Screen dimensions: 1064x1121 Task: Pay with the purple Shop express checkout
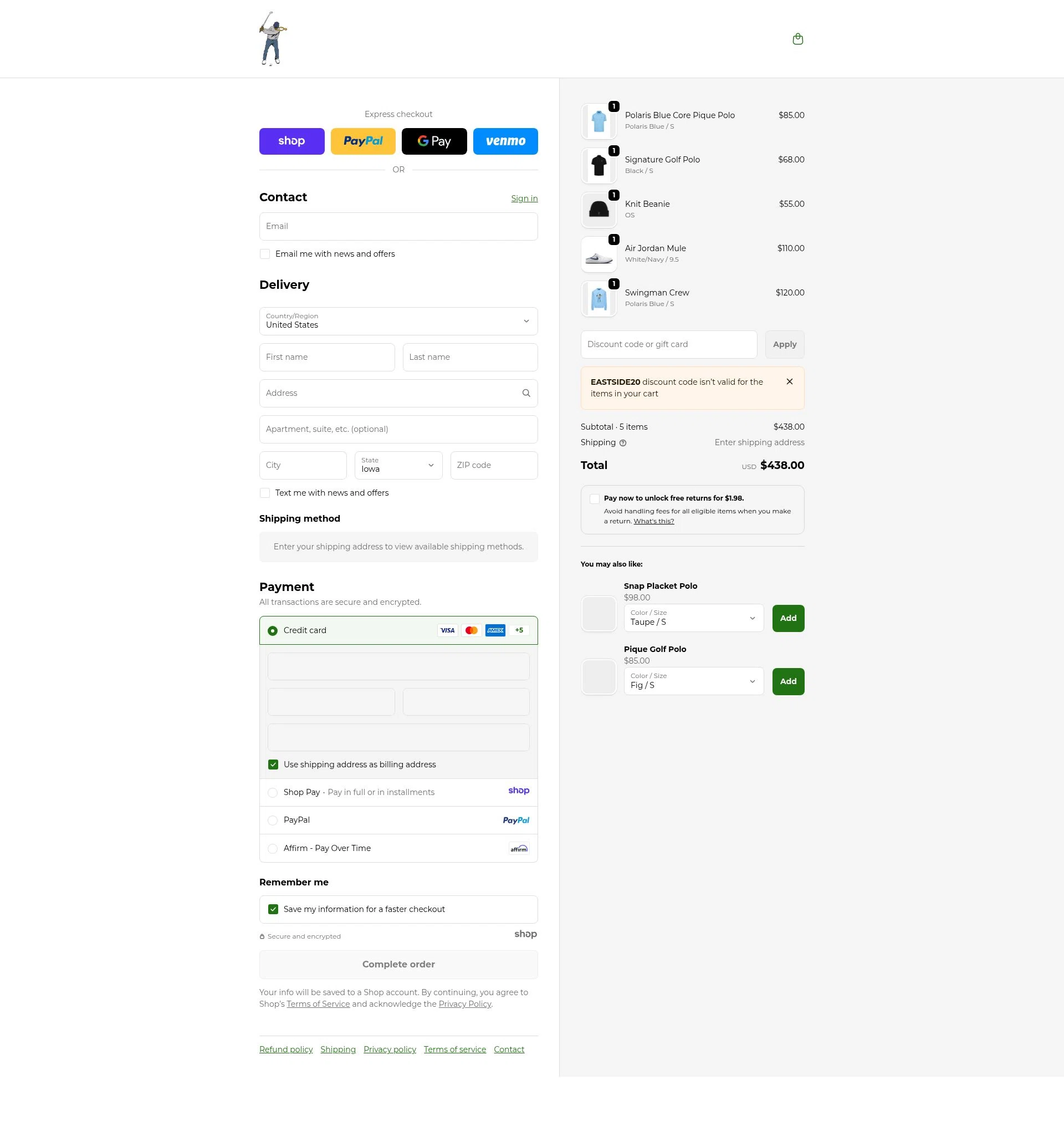(x=291, y=141)
